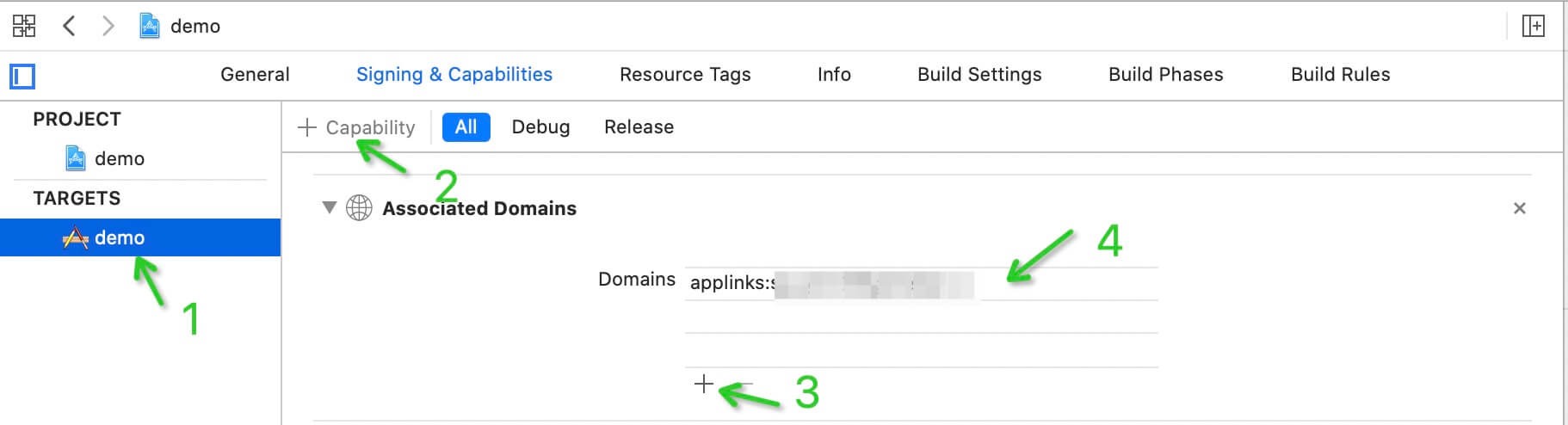Go to Build Settings tab
The width and height of the screenshot is (1568, 425).
pyautogui.click(x=979, y=75)
